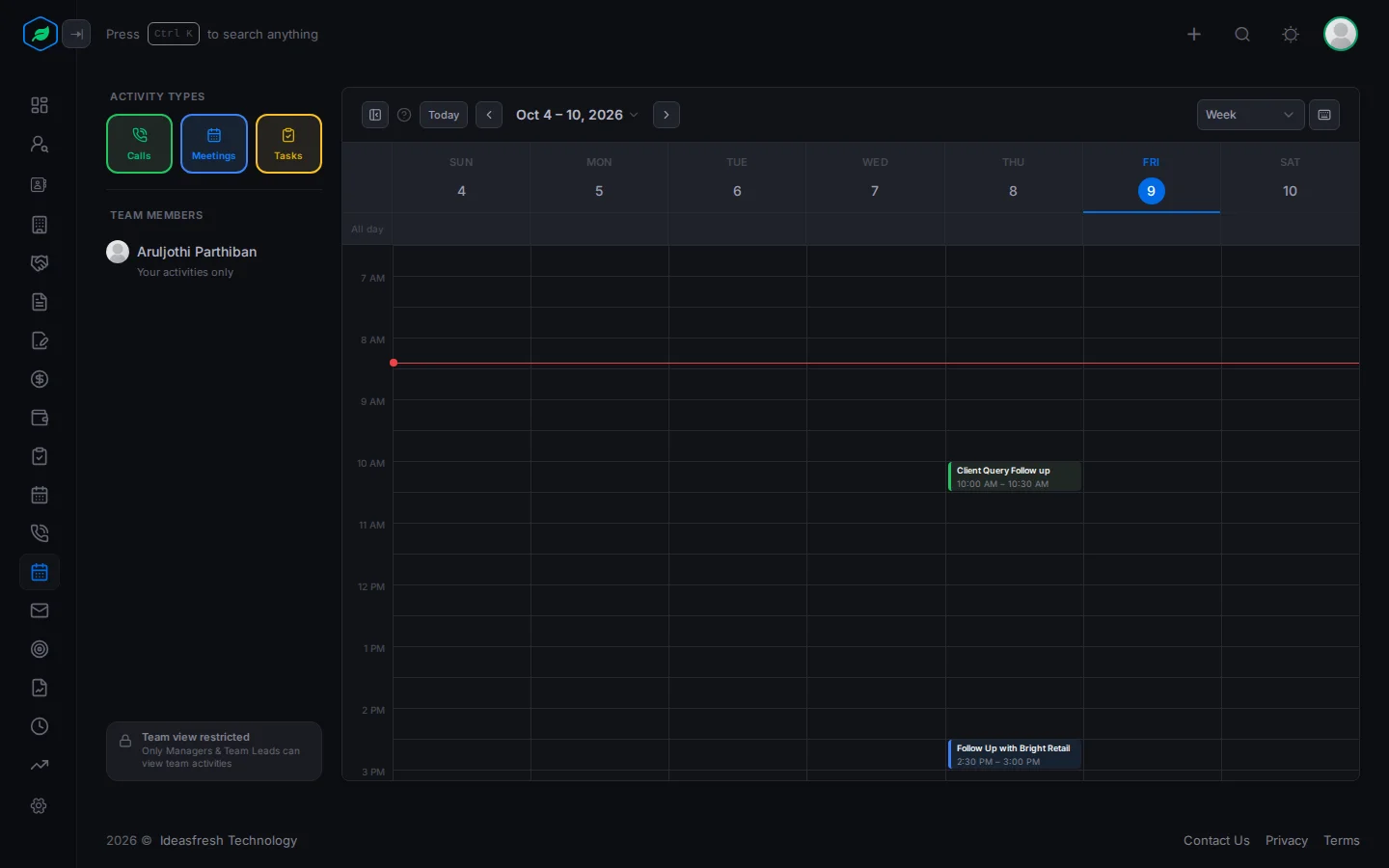
Task: Open the Follow Up with Bright Retail event
Action: coord(1015,754)
